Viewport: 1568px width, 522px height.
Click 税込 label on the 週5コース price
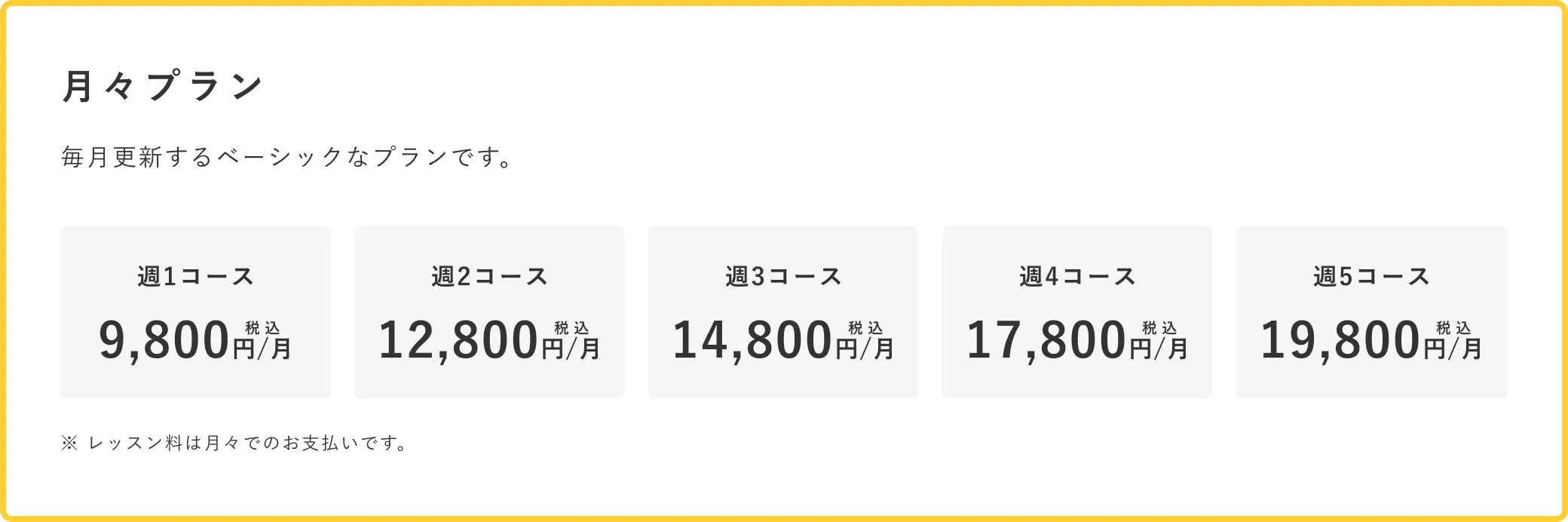[x=1453, y=328]
